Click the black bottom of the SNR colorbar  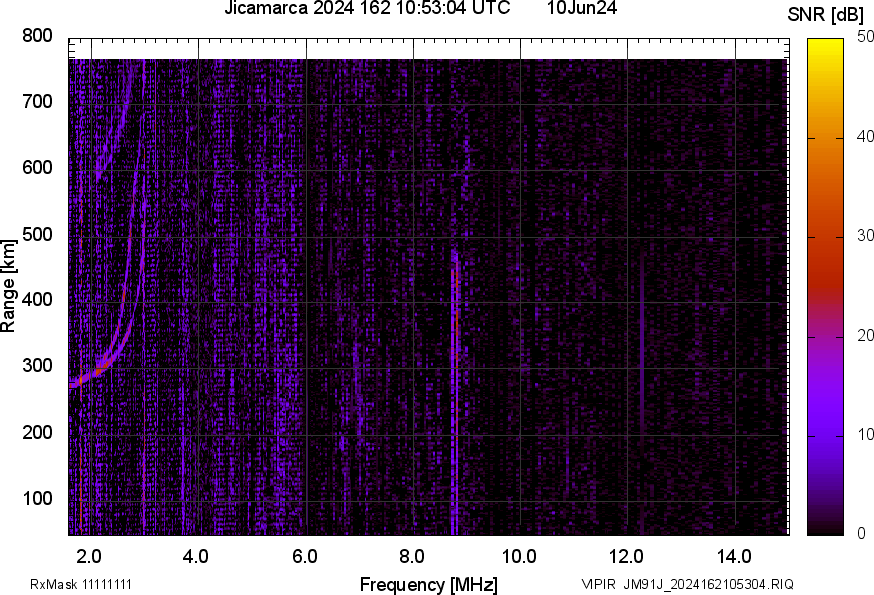click(825, 529)
